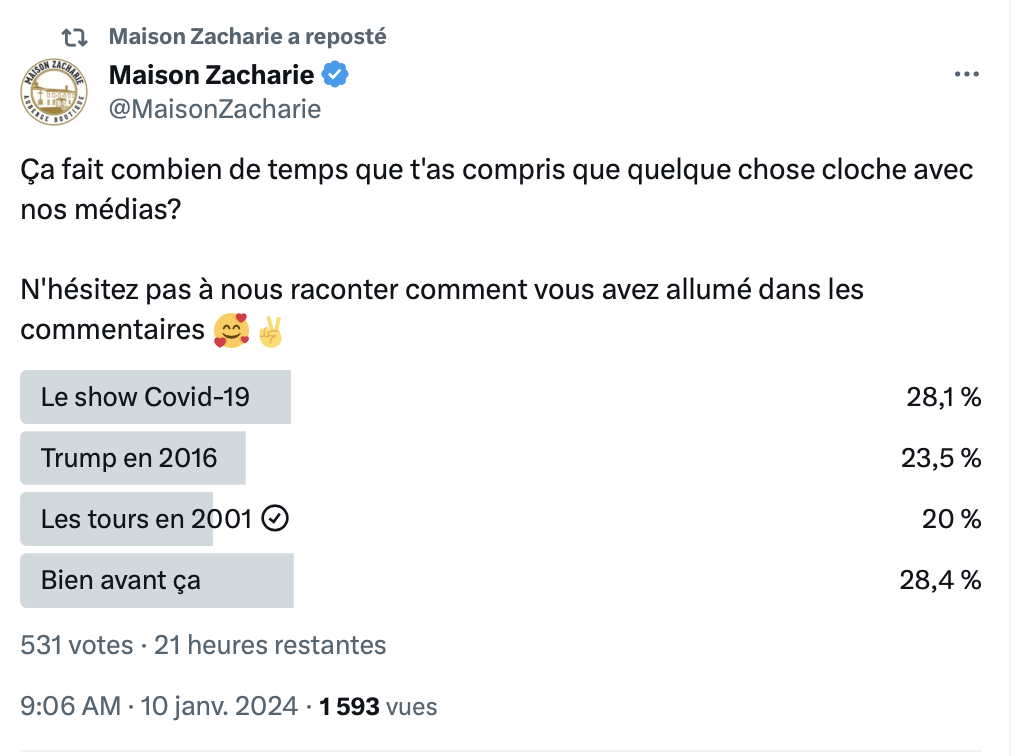Click the tweet question text about médias
This screenshot has width=1018, height=756.
(497, 189)
